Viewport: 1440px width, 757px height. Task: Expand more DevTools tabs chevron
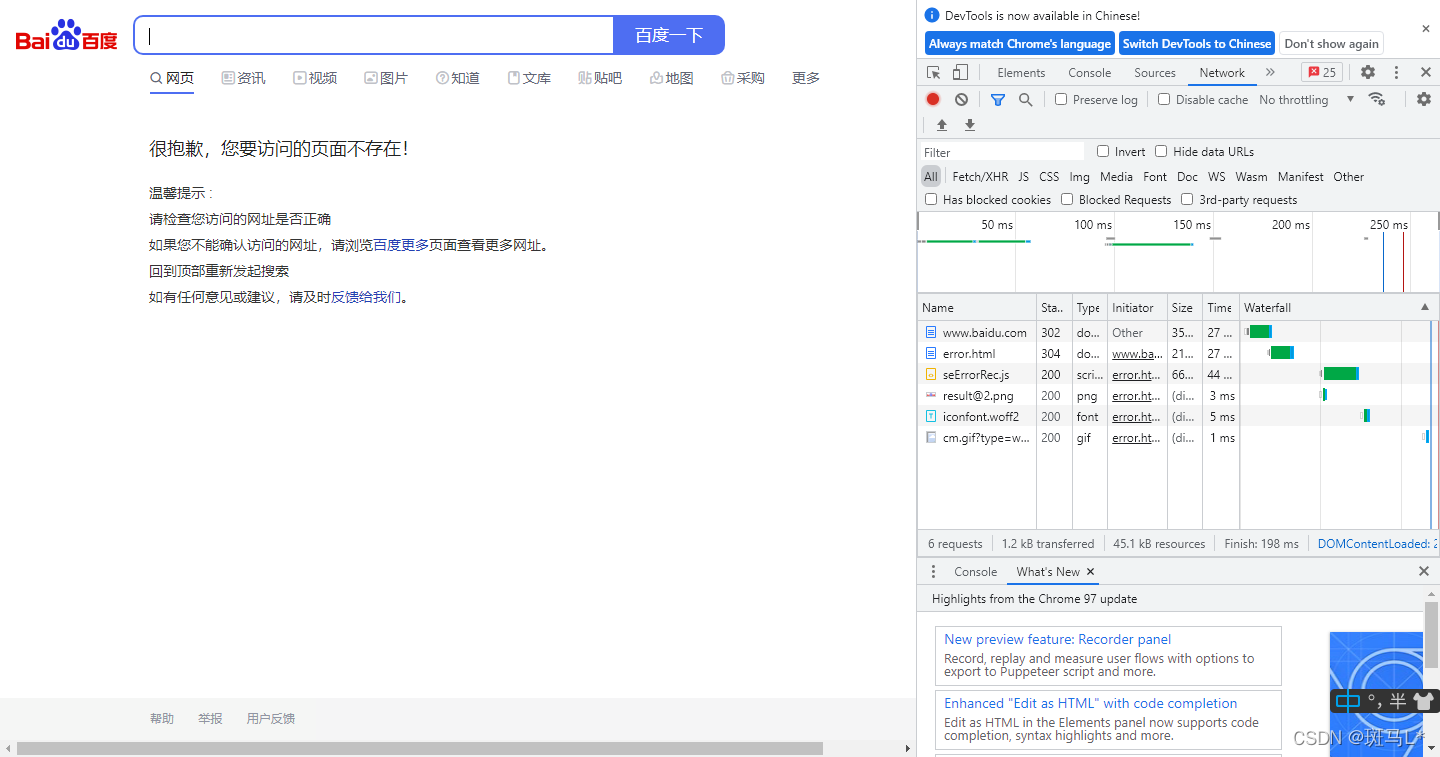tap(1270, 72)
